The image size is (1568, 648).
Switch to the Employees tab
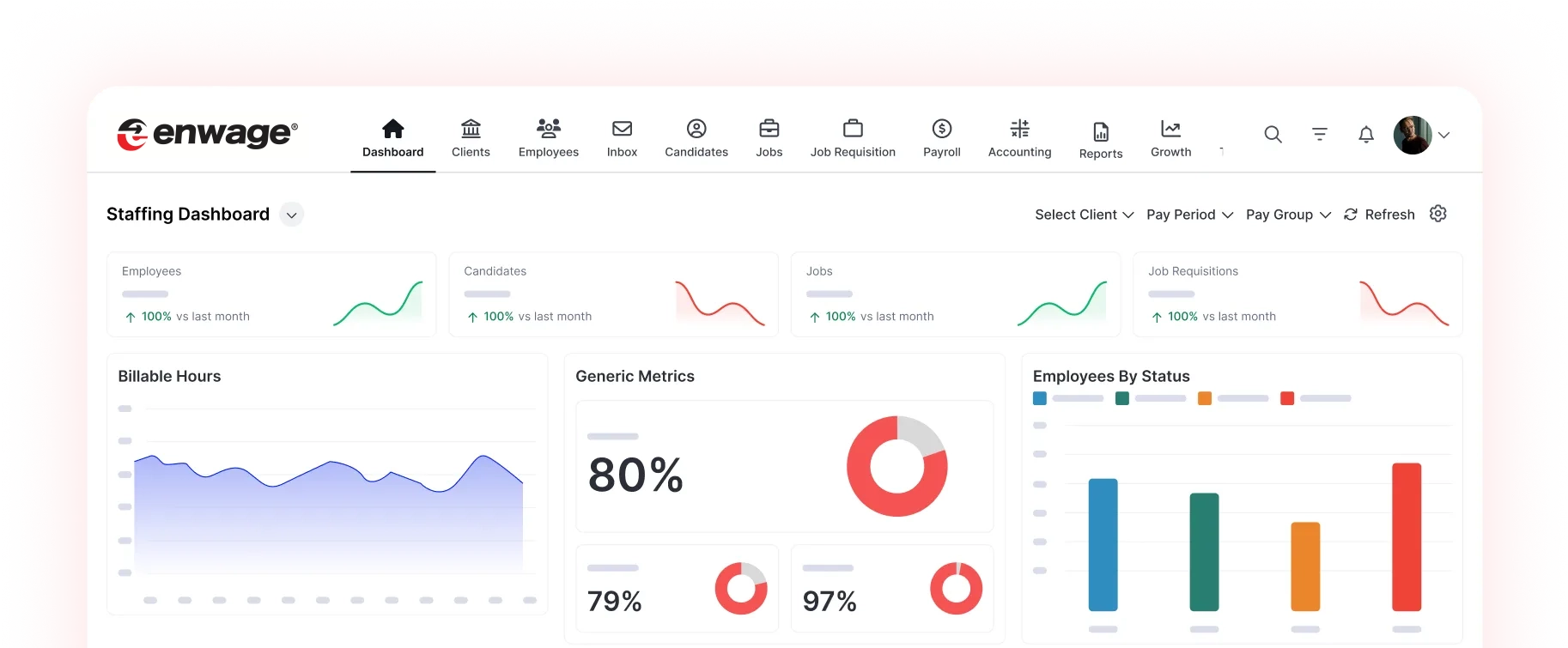548,138
